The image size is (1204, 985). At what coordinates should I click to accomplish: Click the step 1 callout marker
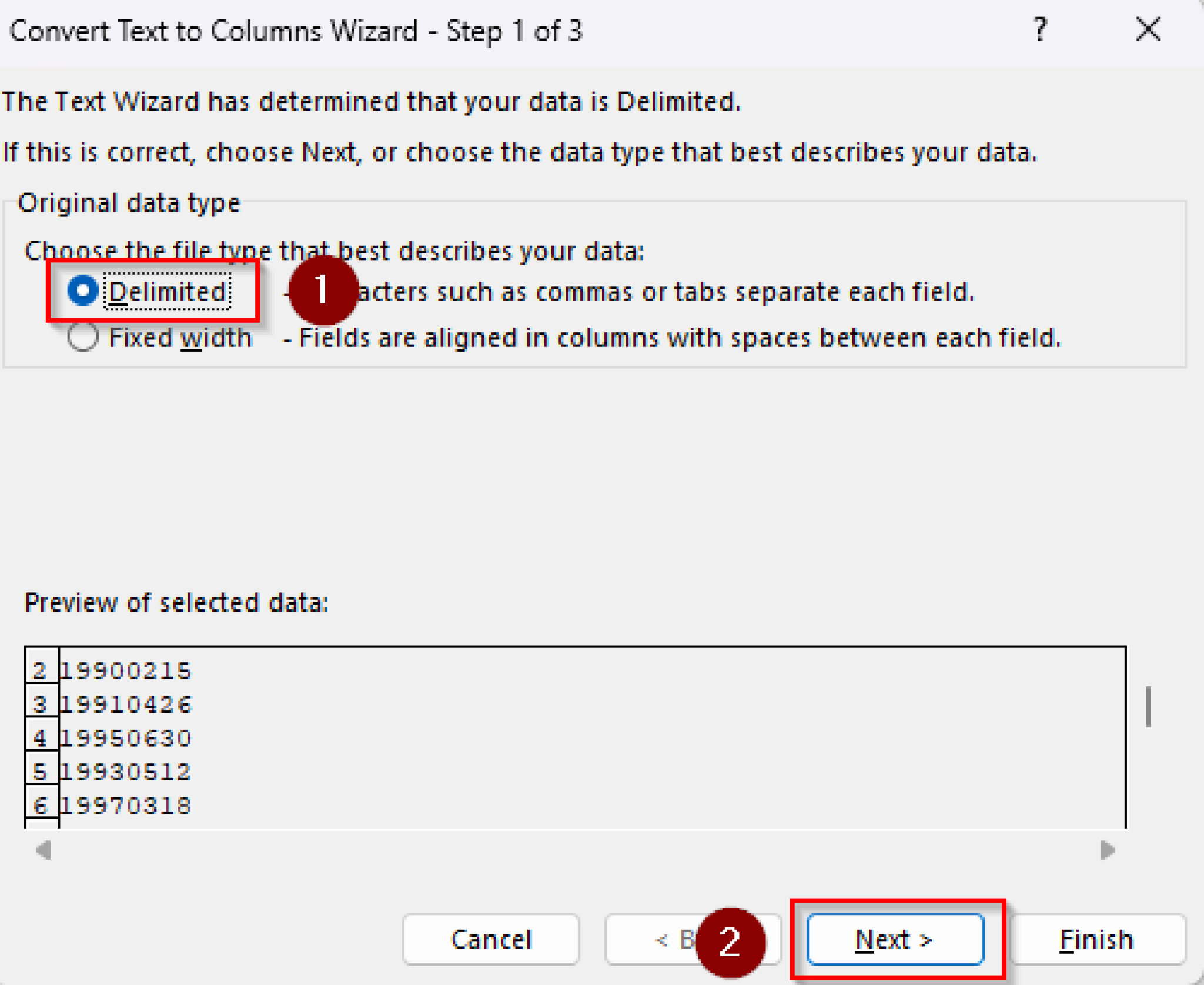coord(323,291)
